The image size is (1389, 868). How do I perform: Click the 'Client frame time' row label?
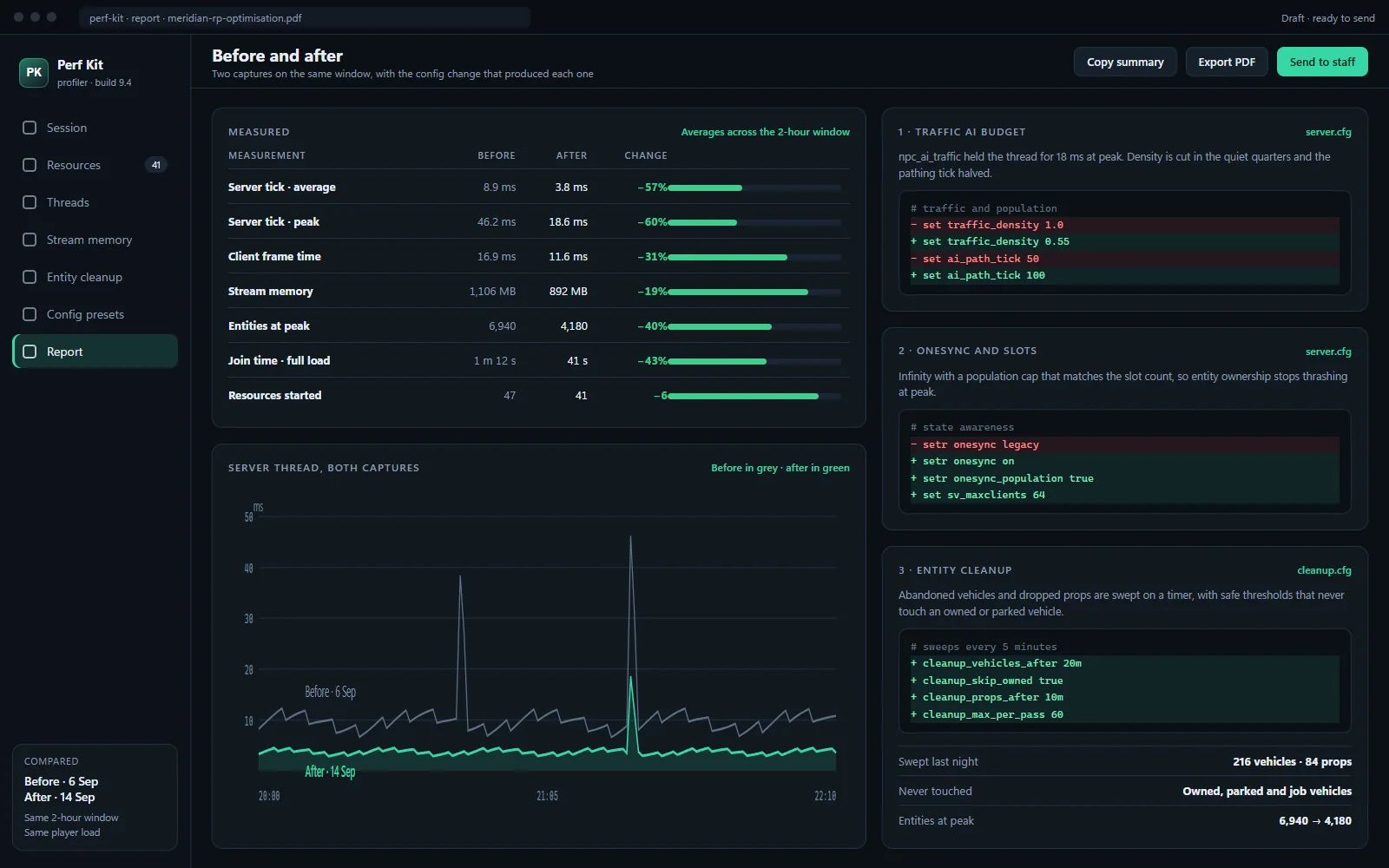pyautogui.click(x=274, y=256)
